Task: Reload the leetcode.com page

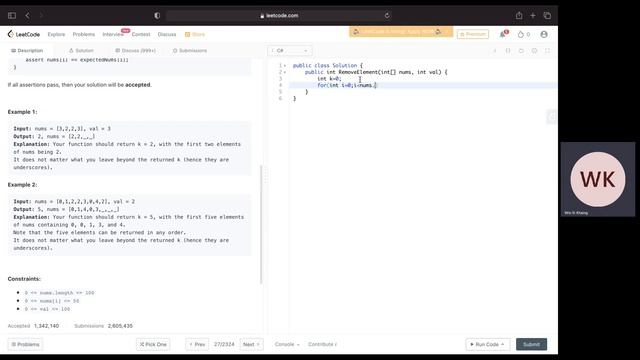Action: [x=387, y=16]
